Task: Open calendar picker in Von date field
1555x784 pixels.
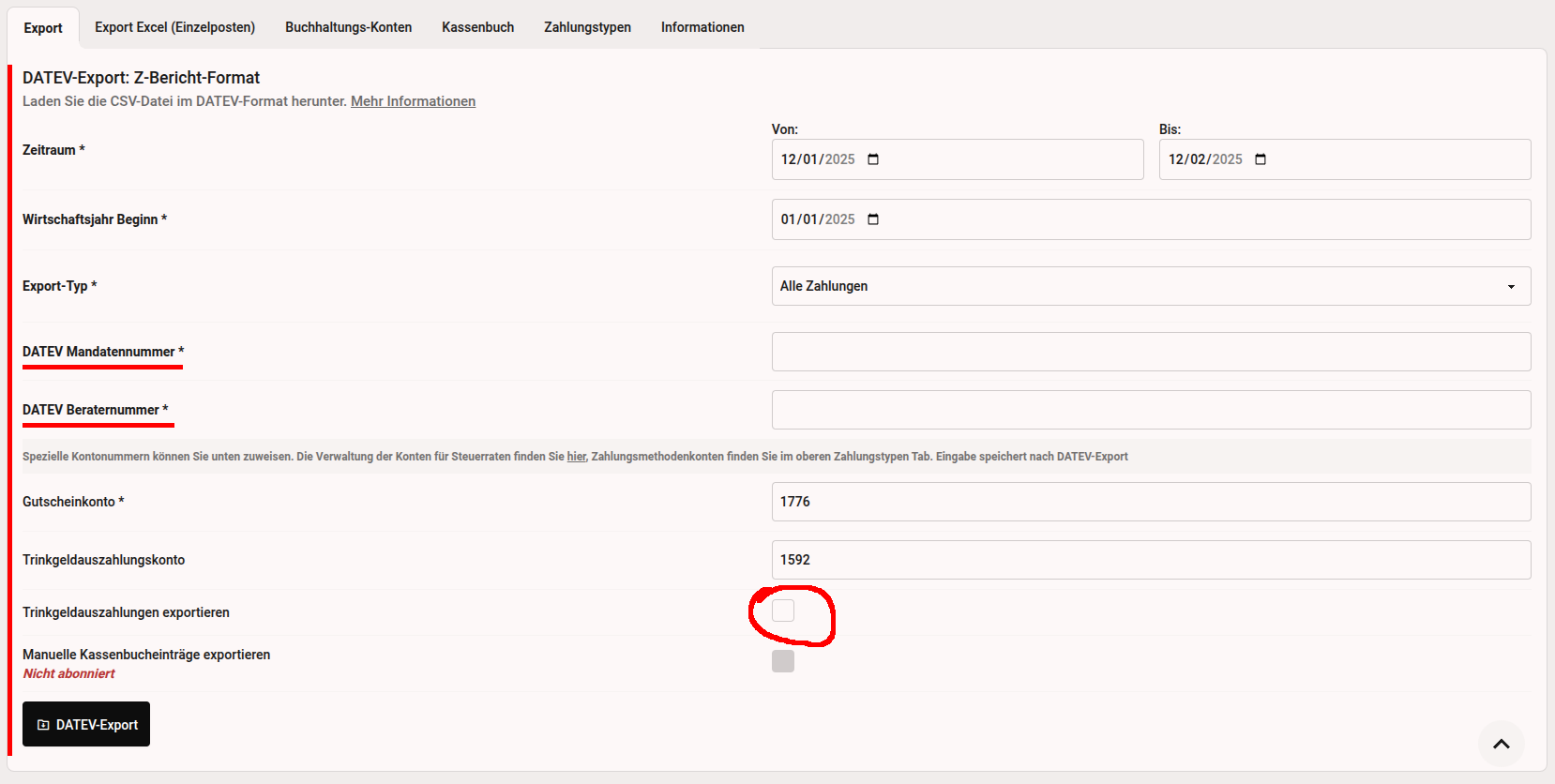Action: click(873, 159)
